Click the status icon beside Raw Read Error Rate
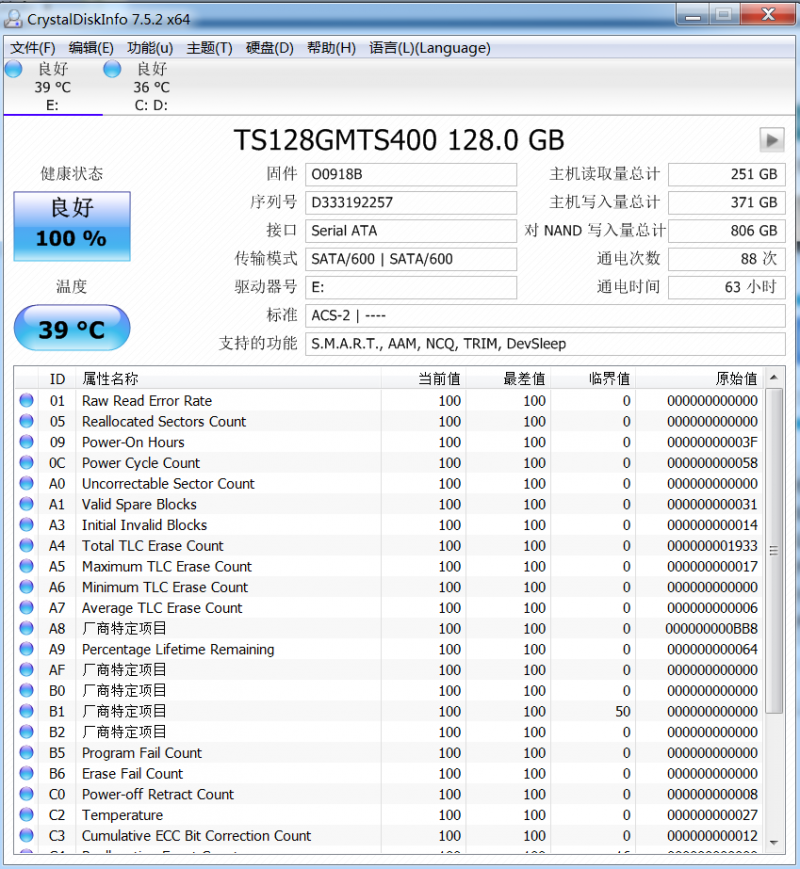Viewport: 800px width, 869px height. tap(26, 400)
